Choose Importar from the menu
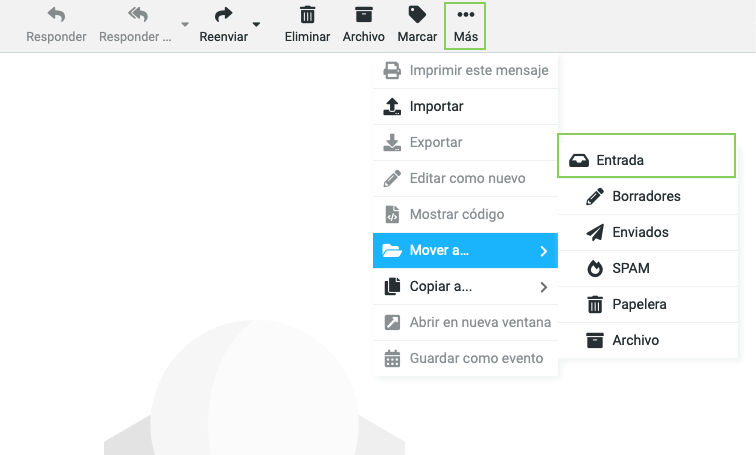Image resolution: width=756 pixels, height=455 pixels. click(465, 107)
